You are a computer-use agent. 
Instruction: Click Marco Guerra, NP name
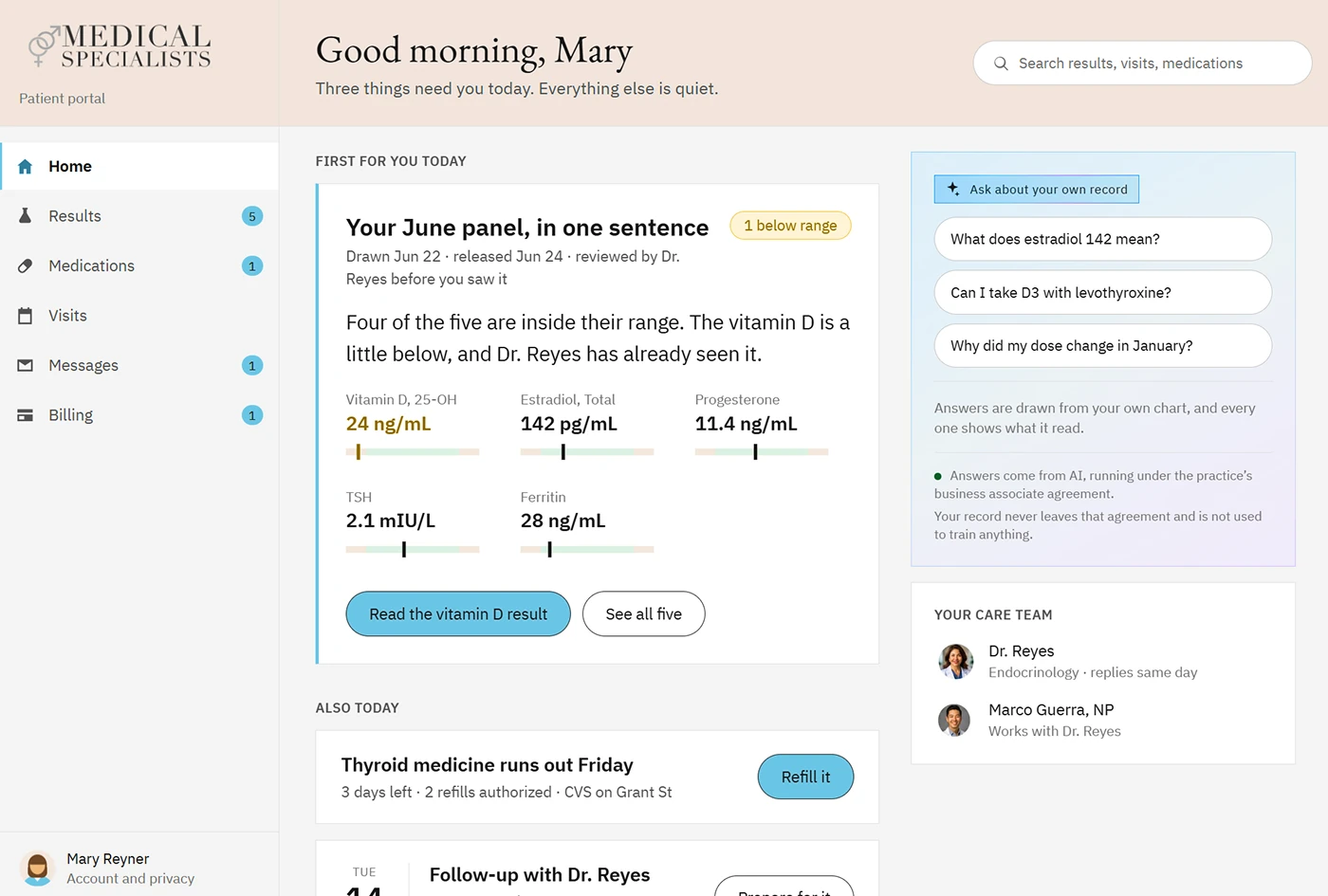coord(1051,710)
